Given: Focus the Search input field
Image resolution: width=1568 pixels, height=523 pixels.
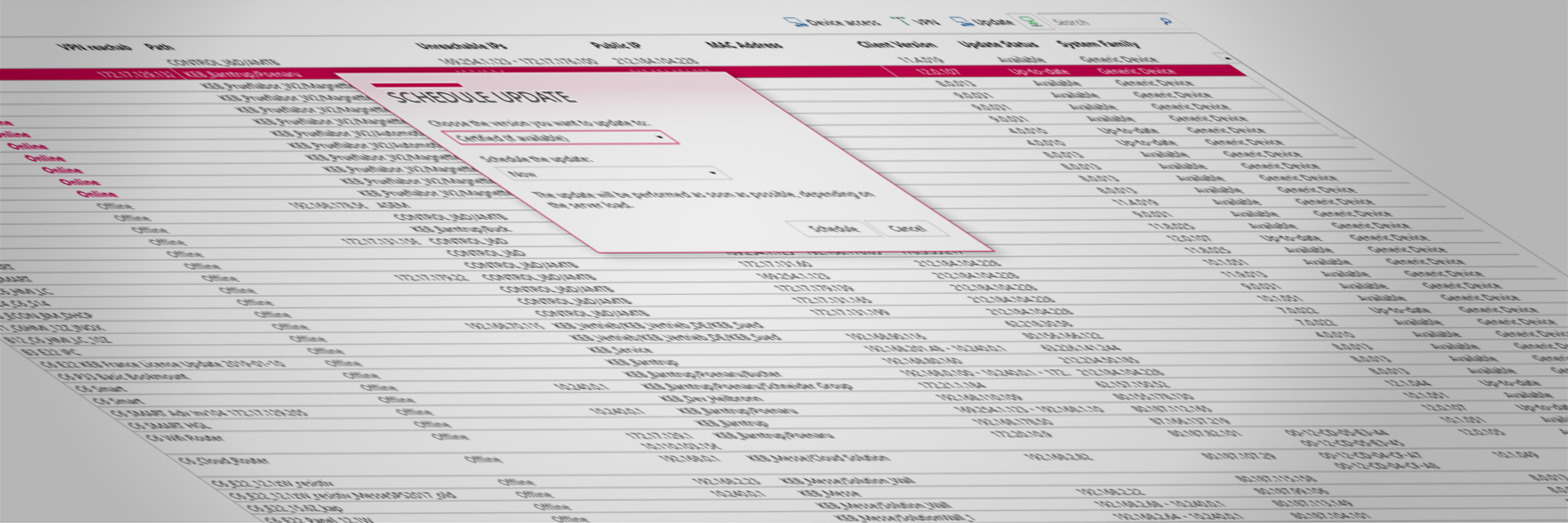Looking at the screenshot, I should pos(1102,21).
